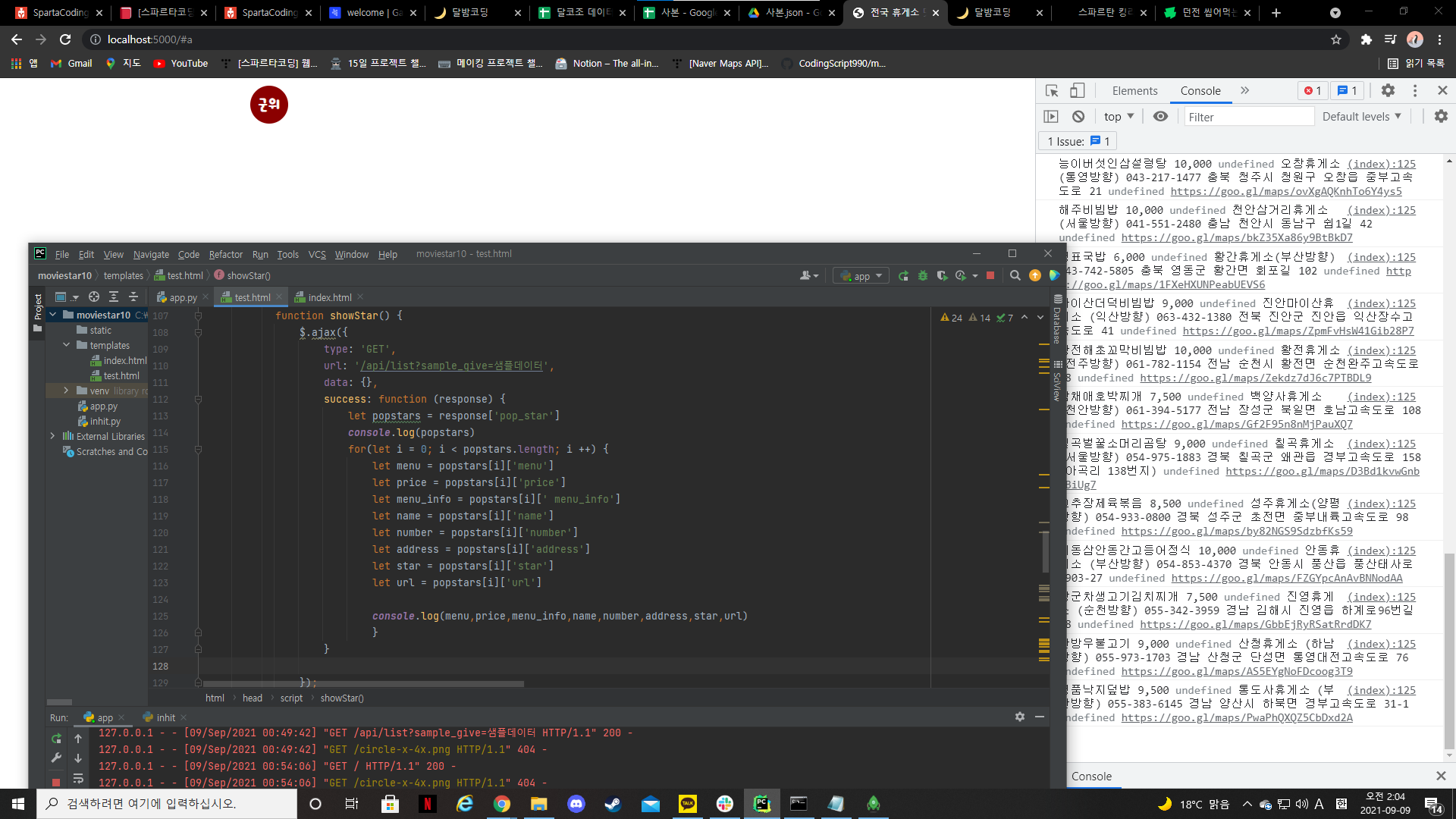Toggle the console sidebar panel button
The image size is (1456, 819).
click(1051, 117)
